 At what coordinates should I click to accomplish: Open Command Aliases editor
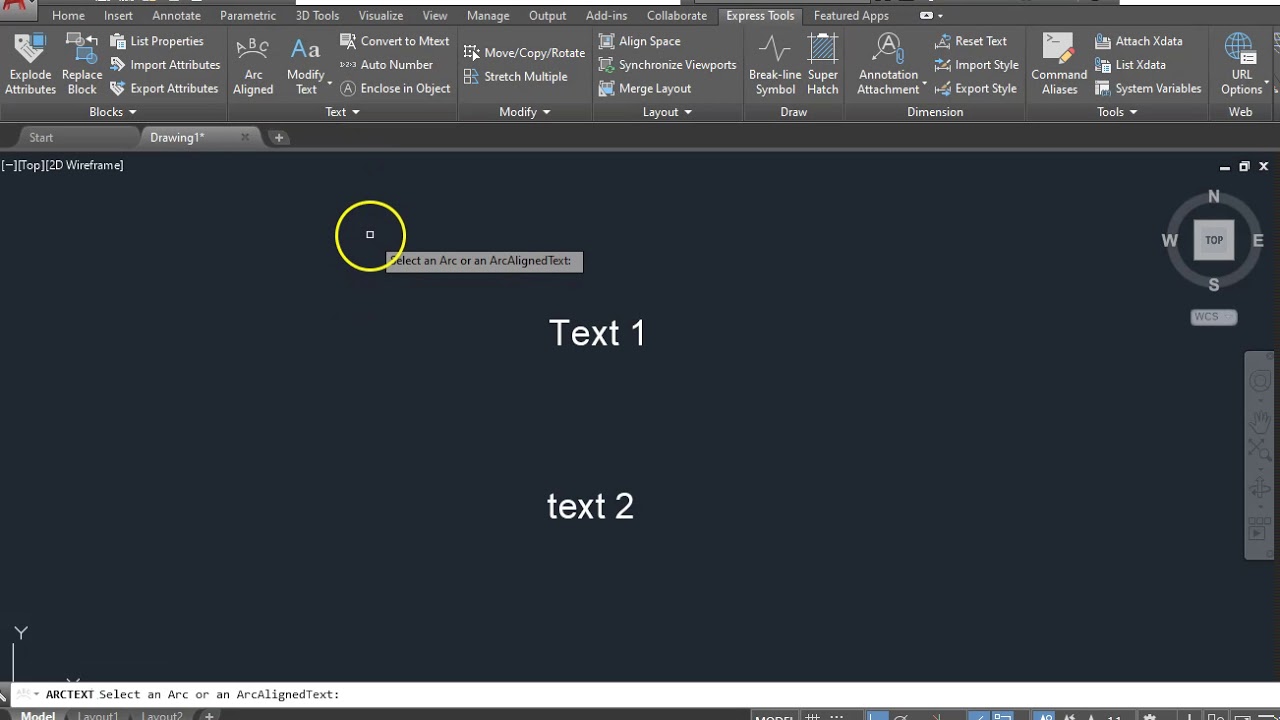[1059, 65]
